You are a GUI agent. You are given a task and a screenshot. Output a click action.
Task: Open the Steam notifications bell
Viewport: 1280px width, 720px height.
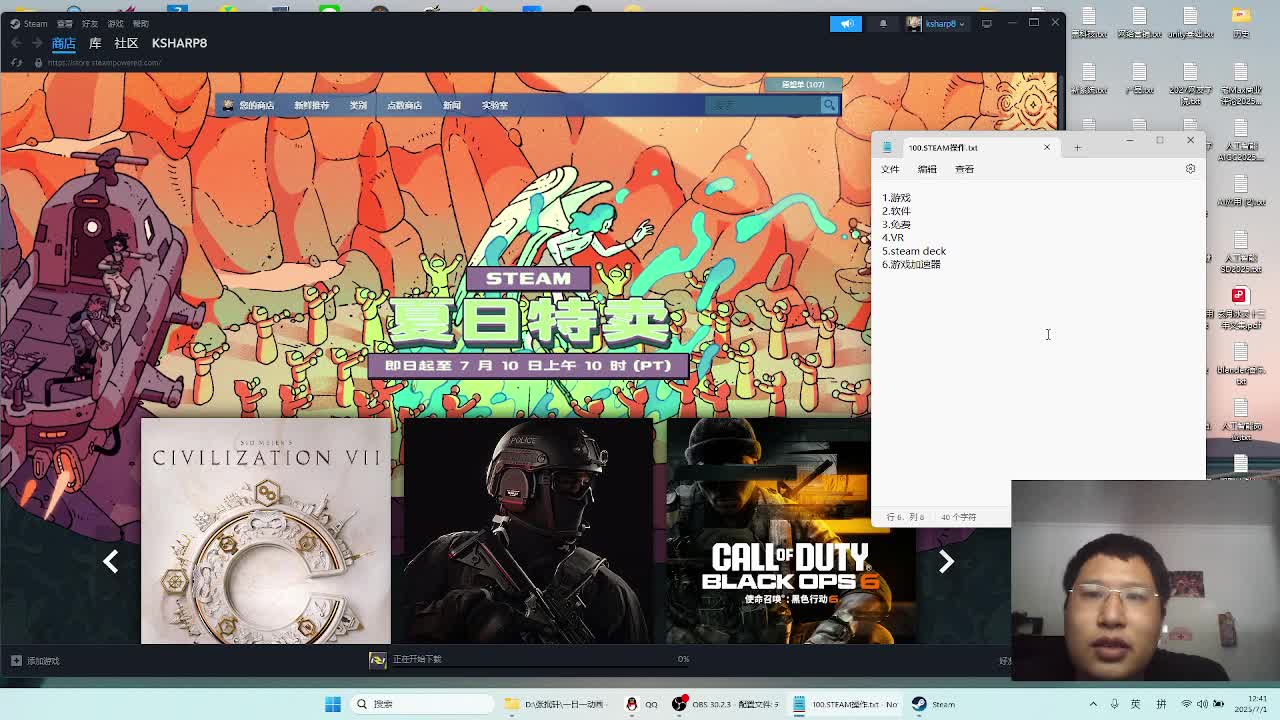[x=883, y=23]
